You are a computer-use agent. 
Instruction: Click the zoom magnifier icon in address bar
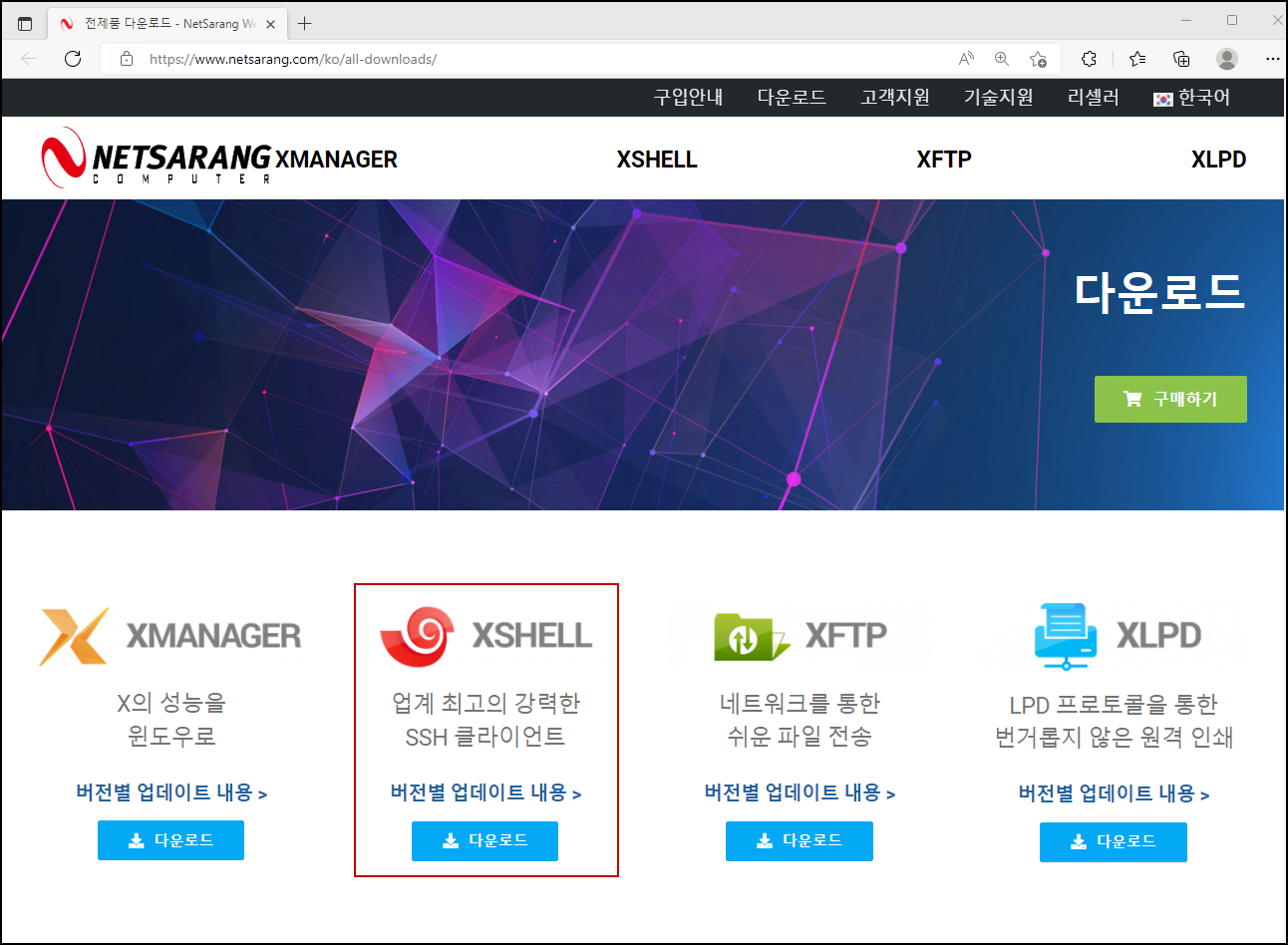tap(1002, 59)
